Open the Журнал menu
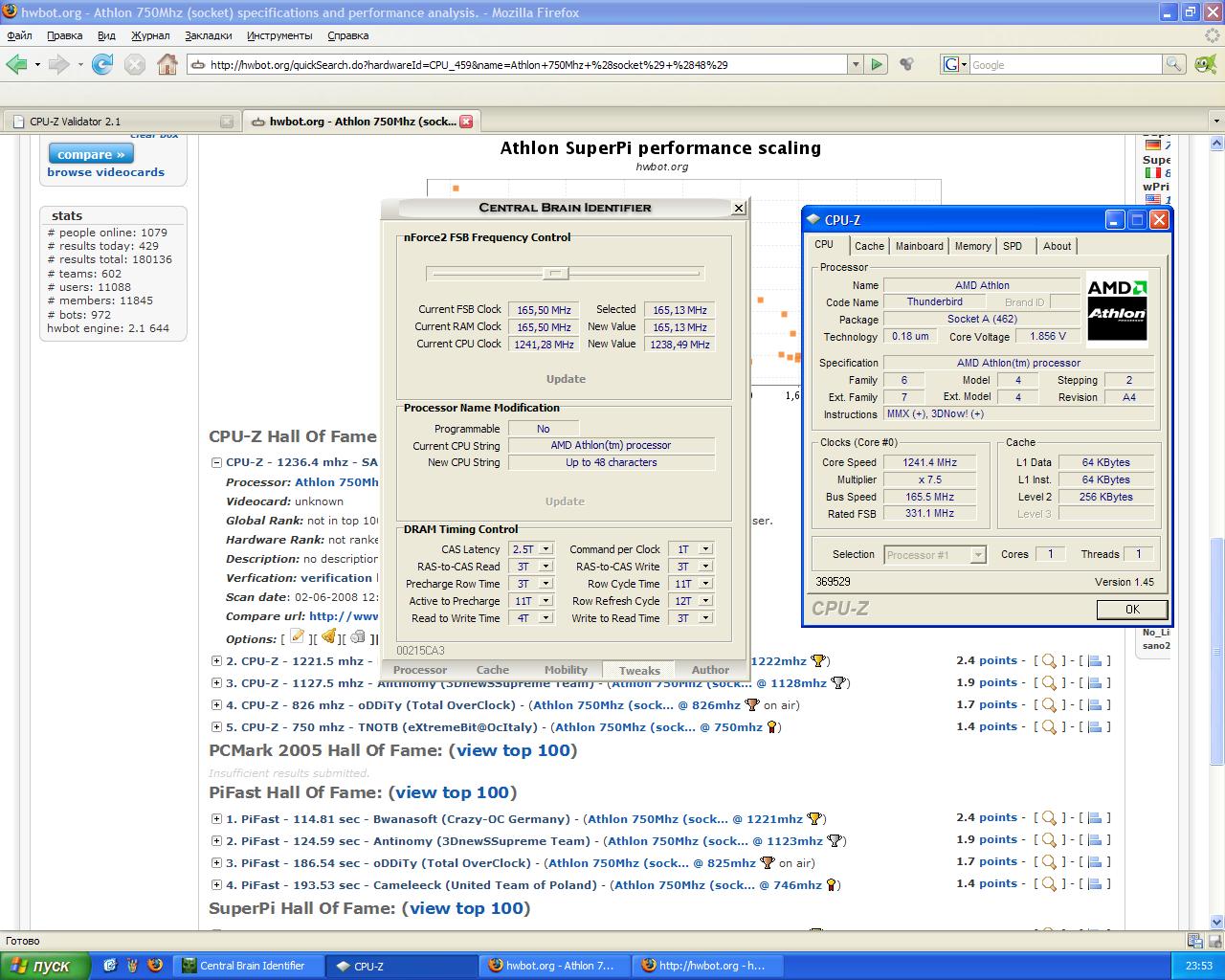The image size is (1225, 980). (x=150, y=35)
